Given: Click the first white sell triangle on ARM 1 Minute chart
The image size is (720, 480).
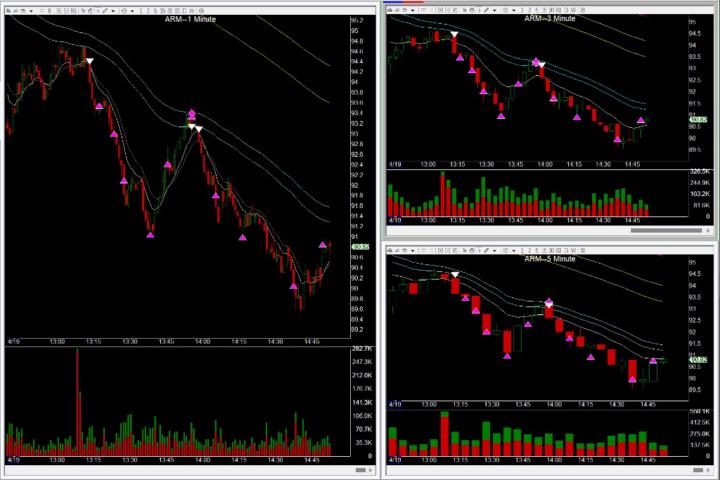Looking at the screenshot, I should click(90, 61).
